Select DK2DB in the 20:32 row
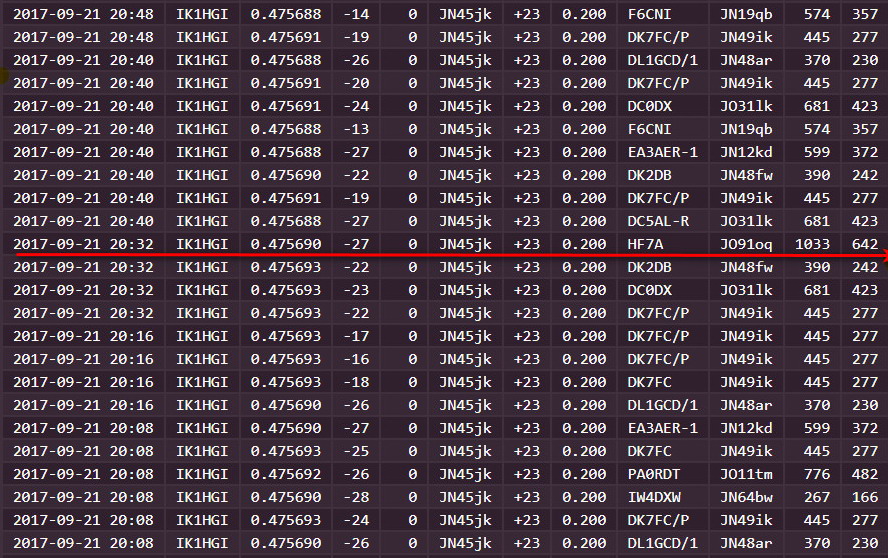The height and width of the screenshot is (558, 888). click(x=649, y=267)
